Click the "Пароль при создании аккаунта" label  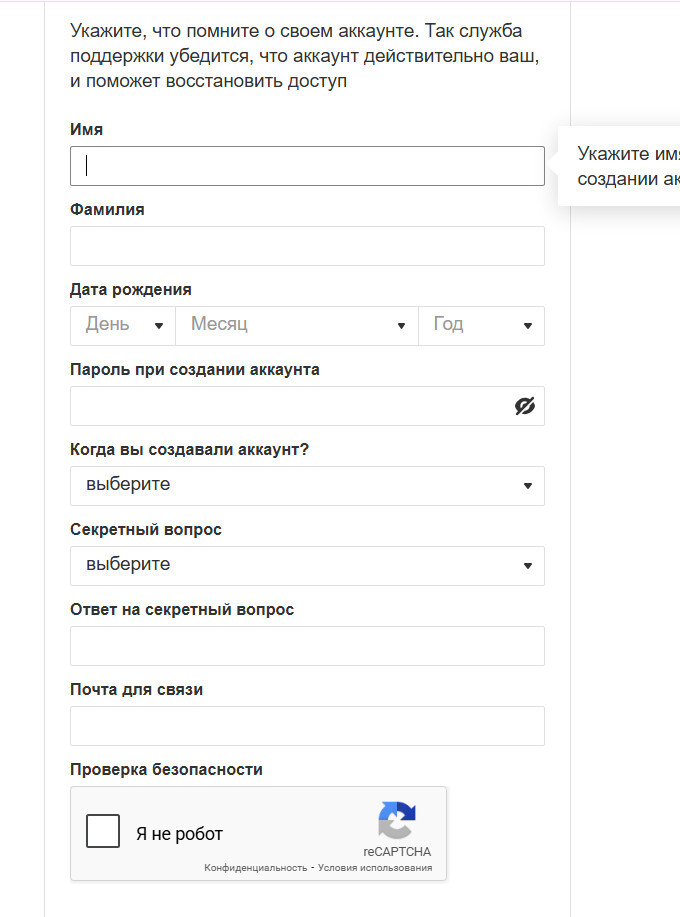pyautogui.click(x=195, y=370)
